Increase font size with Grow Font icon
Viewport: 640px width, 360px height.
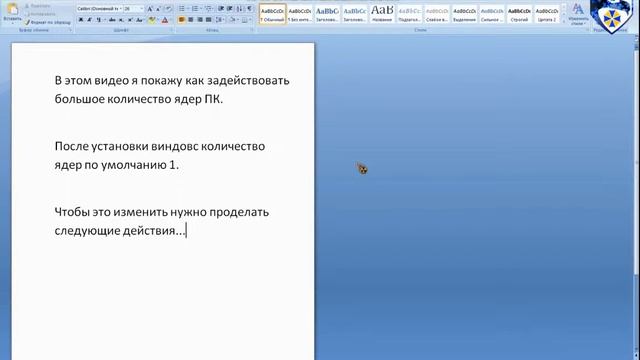(150, 9)
